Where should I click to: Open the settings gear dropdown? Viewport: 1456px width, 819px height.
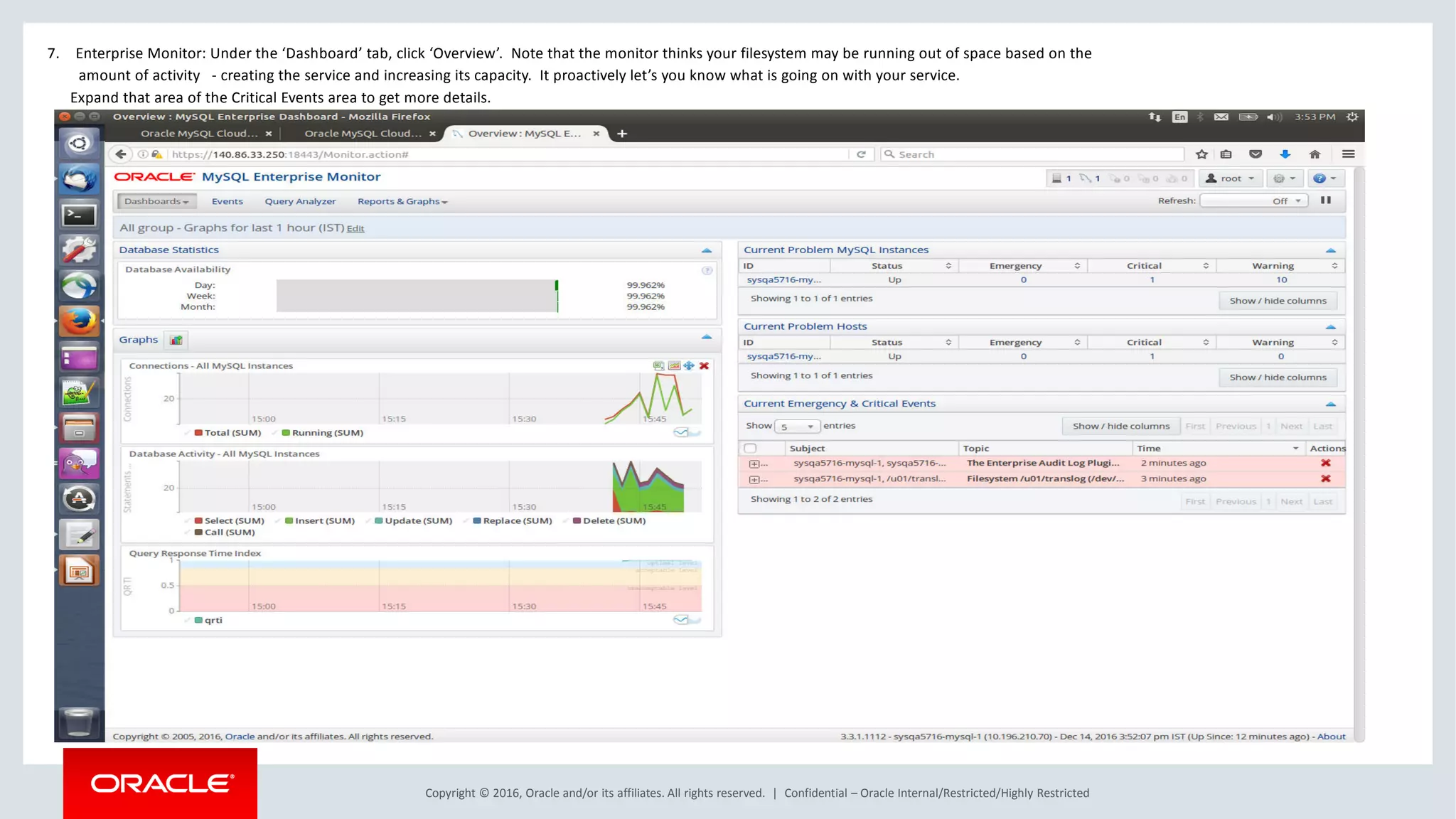[x=1285, y=178]
